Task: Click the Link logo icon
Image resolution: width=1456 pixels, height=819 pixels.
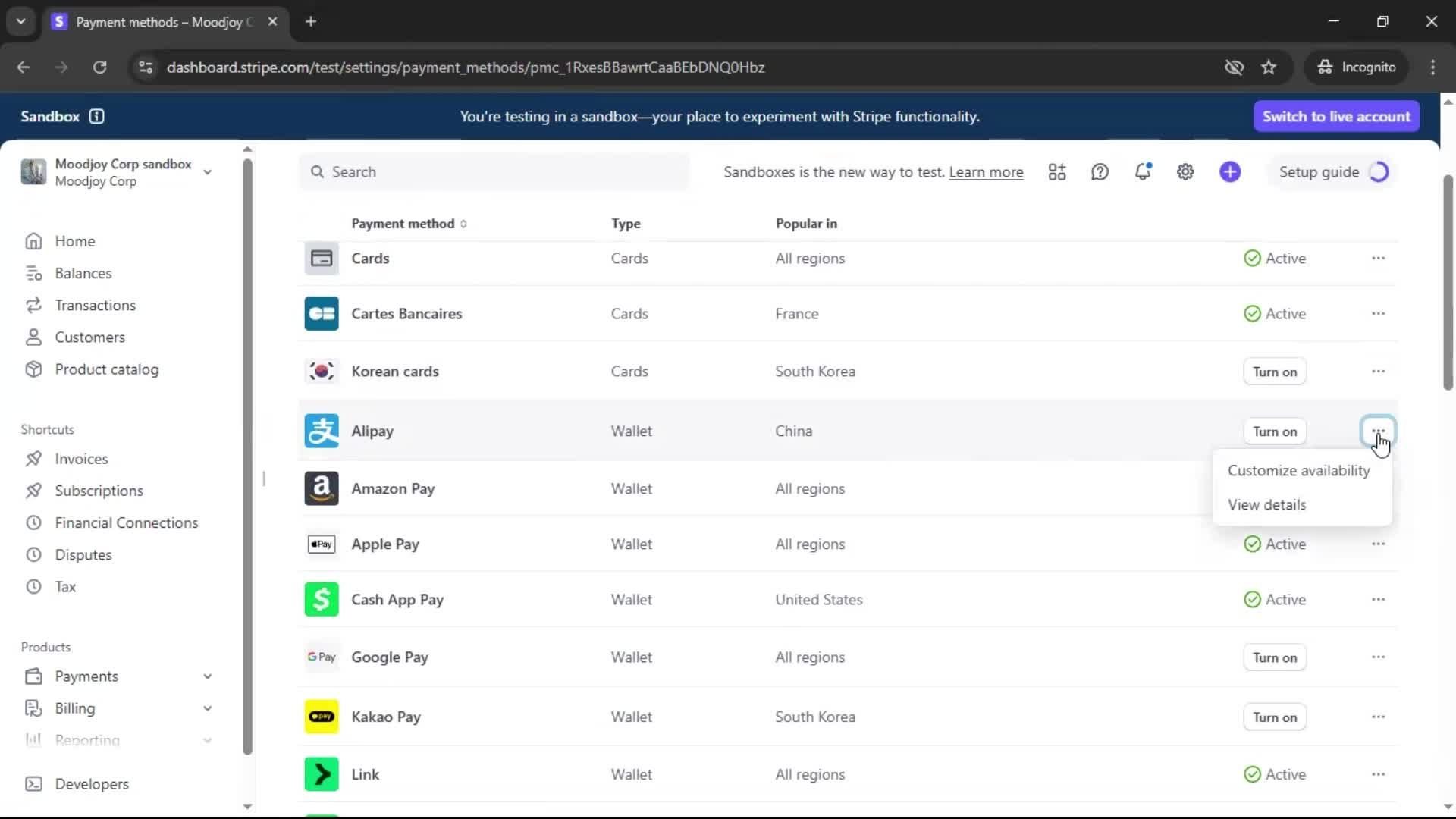Action: point(322,774)
